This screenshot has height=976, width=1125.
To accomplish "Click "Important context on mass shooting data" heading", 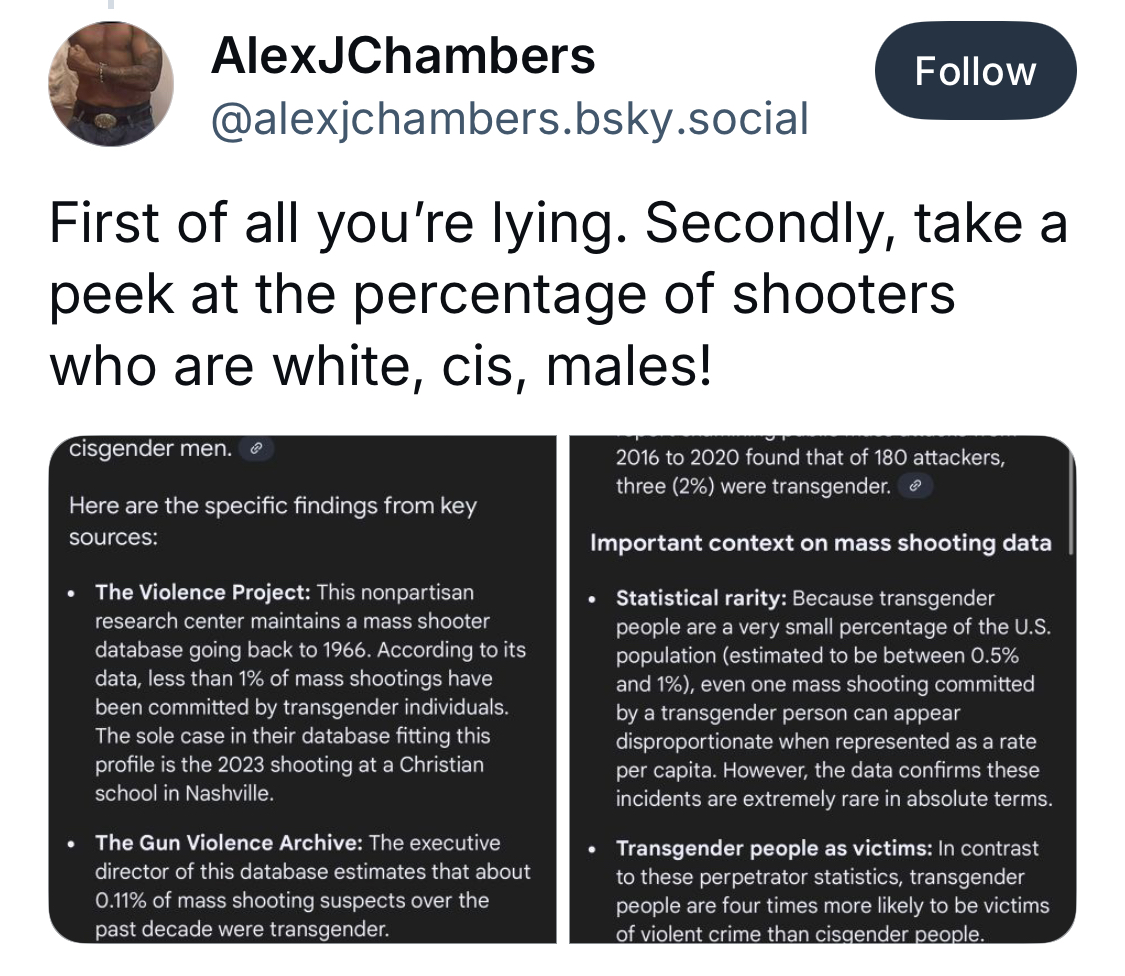I will pos(820,543).
